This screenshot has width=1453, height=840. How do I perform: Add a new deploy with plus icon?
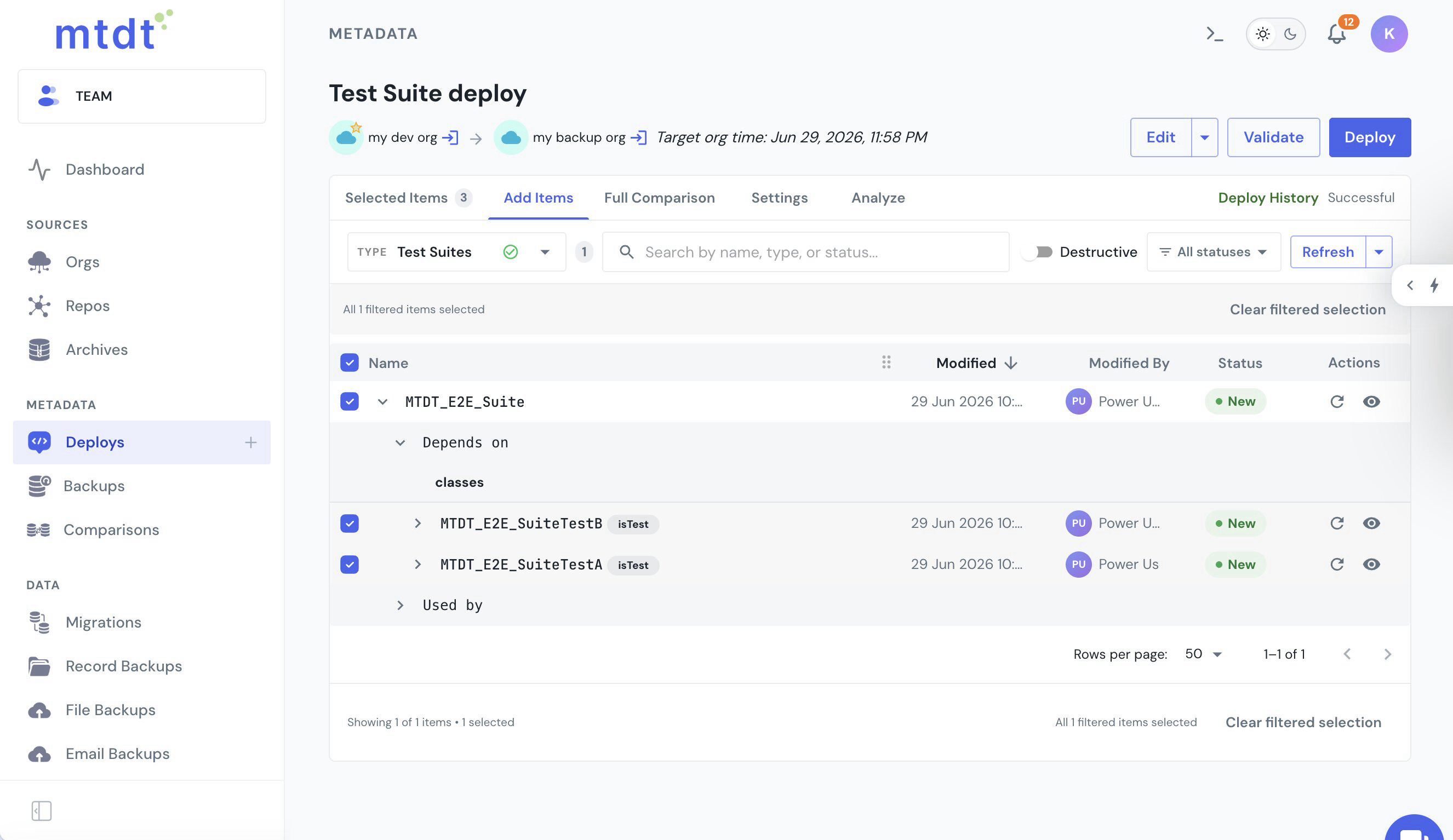point(250,442)
